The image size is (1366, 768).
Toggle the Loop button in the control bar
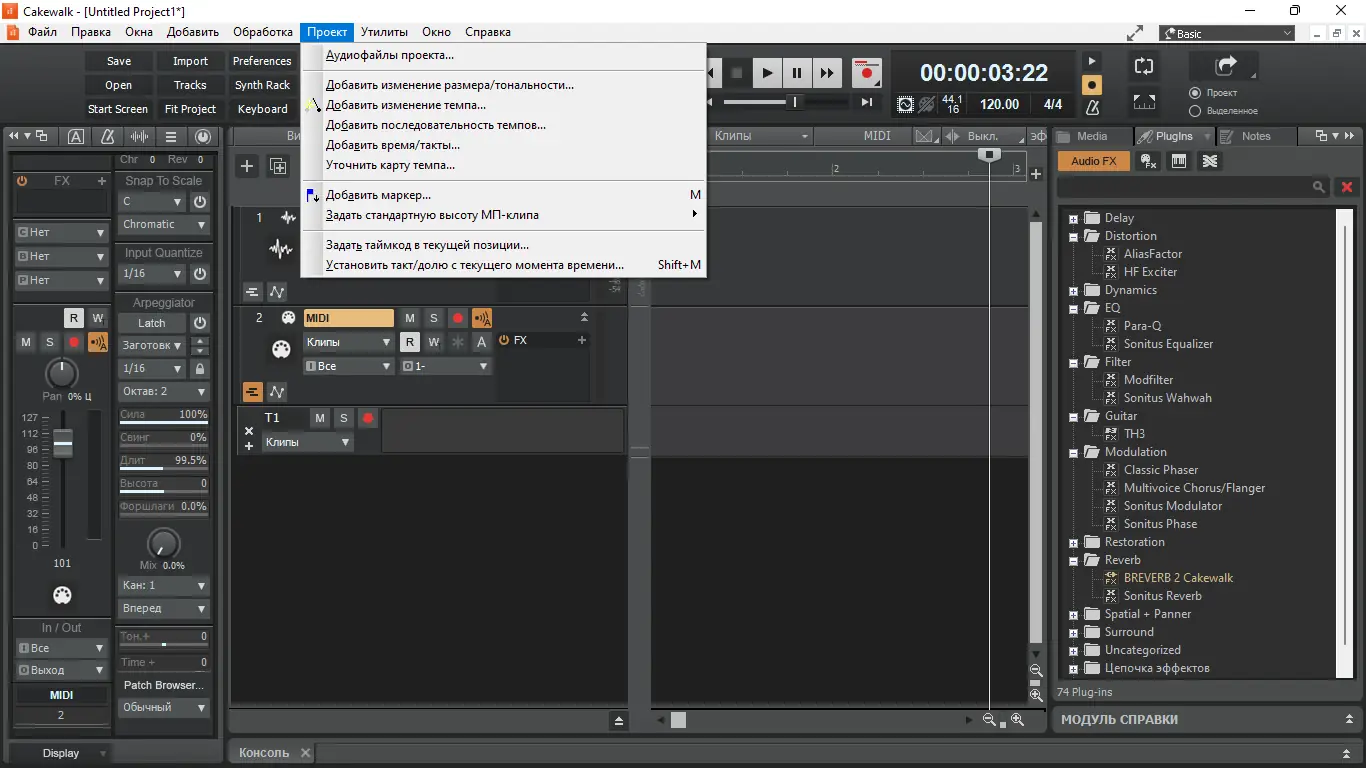1143,66
